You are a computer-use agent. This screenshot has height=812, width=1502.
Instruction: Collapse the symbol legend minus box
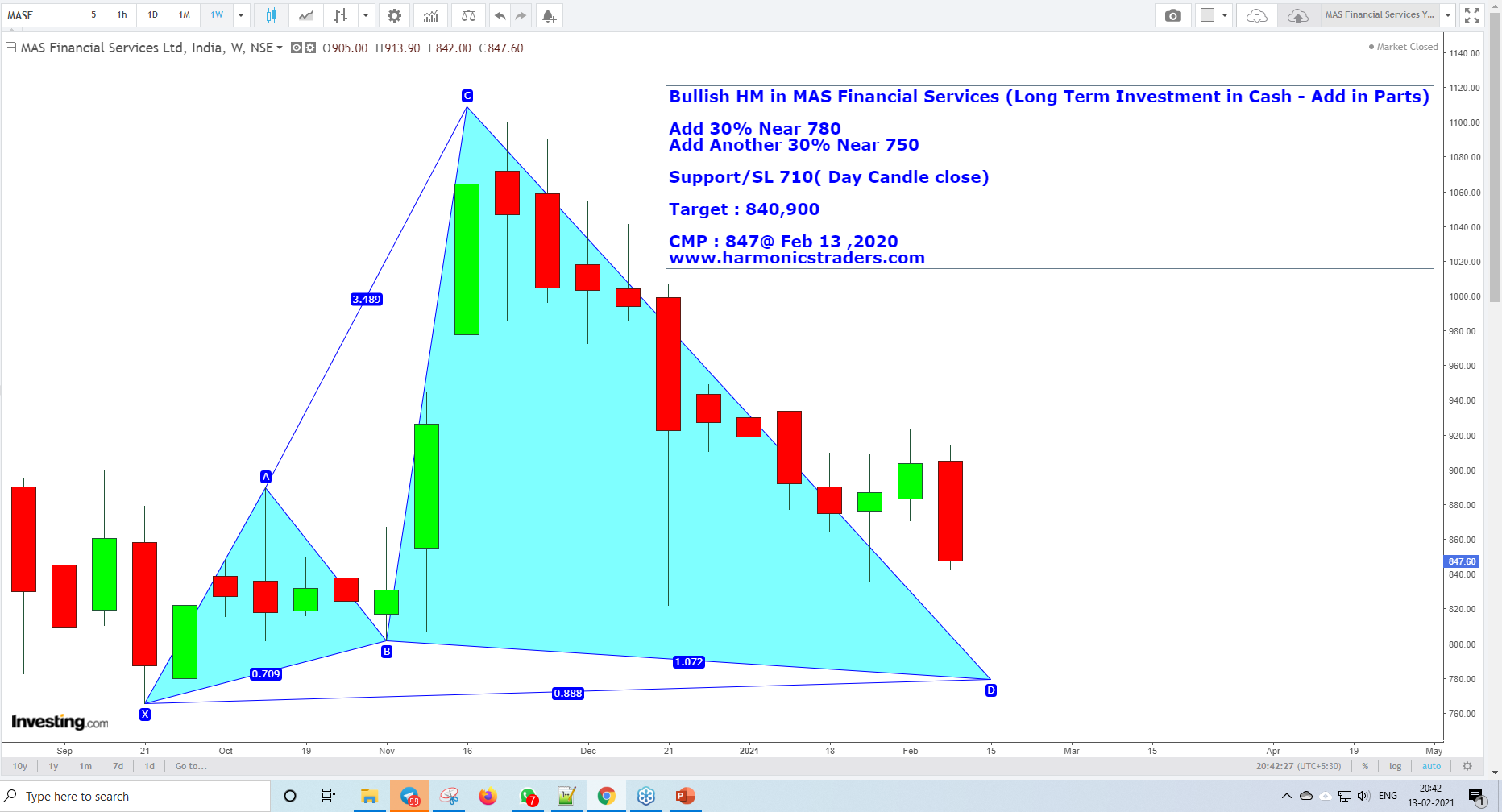[x=10, y=48]
